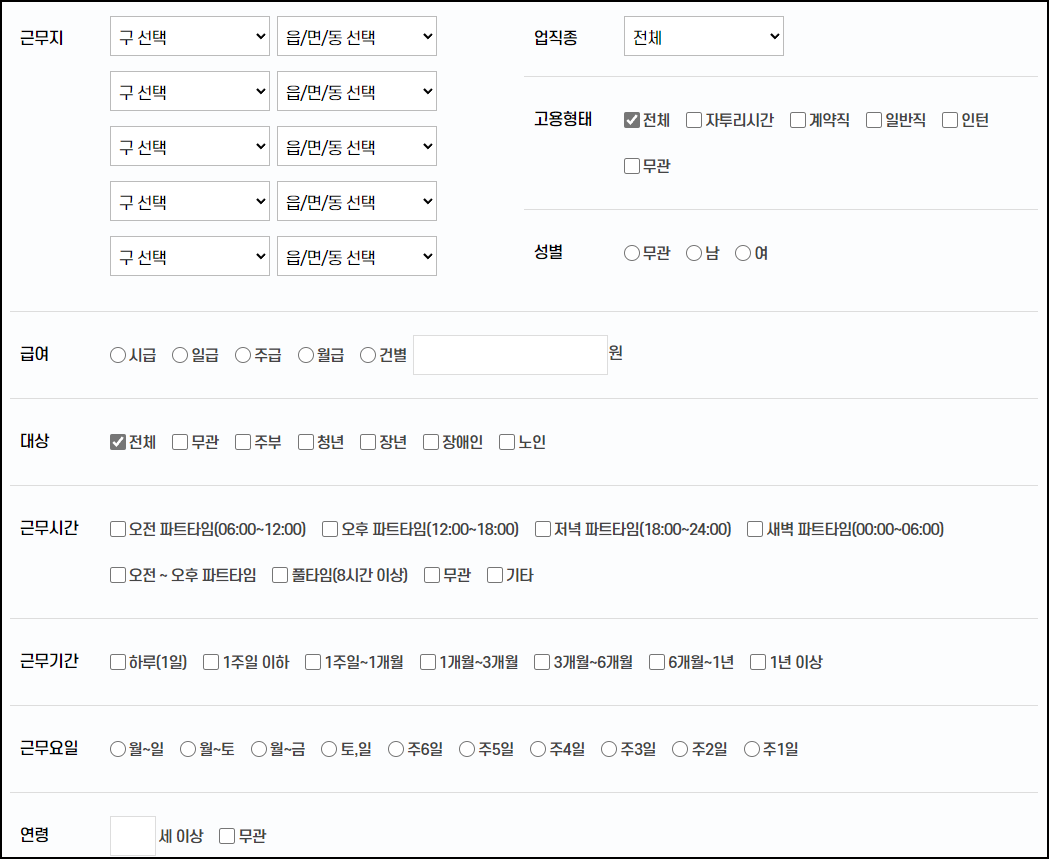
Task: Click the salary amount input field
Action: coord(510,354)
